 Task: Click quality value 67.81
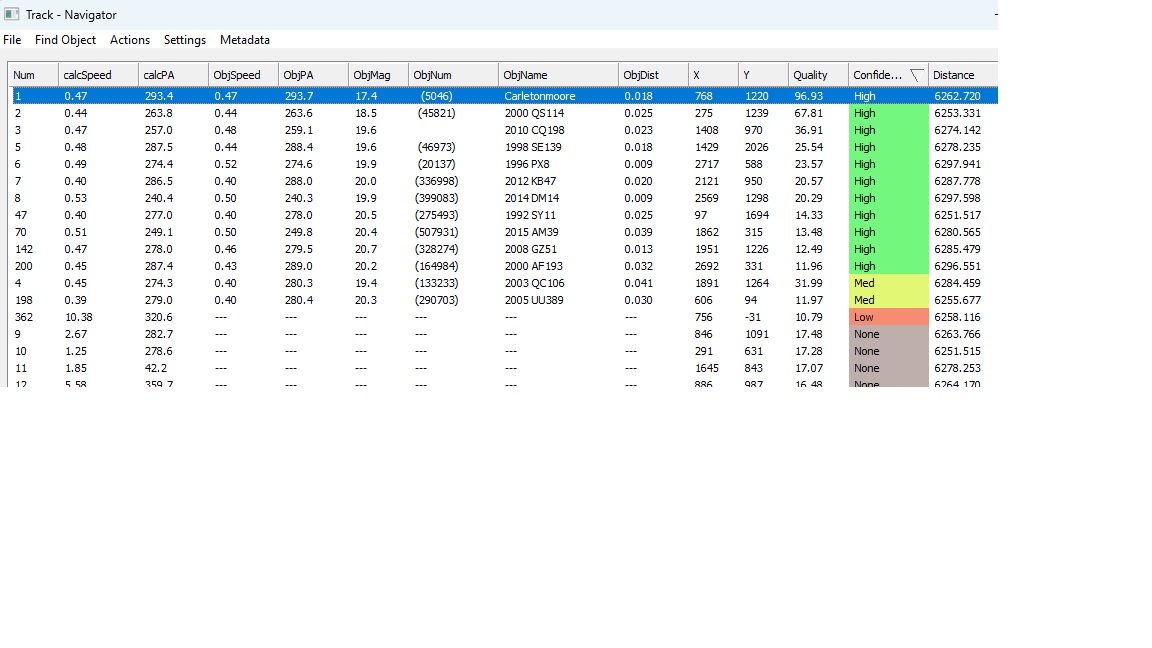click(808, 113)
